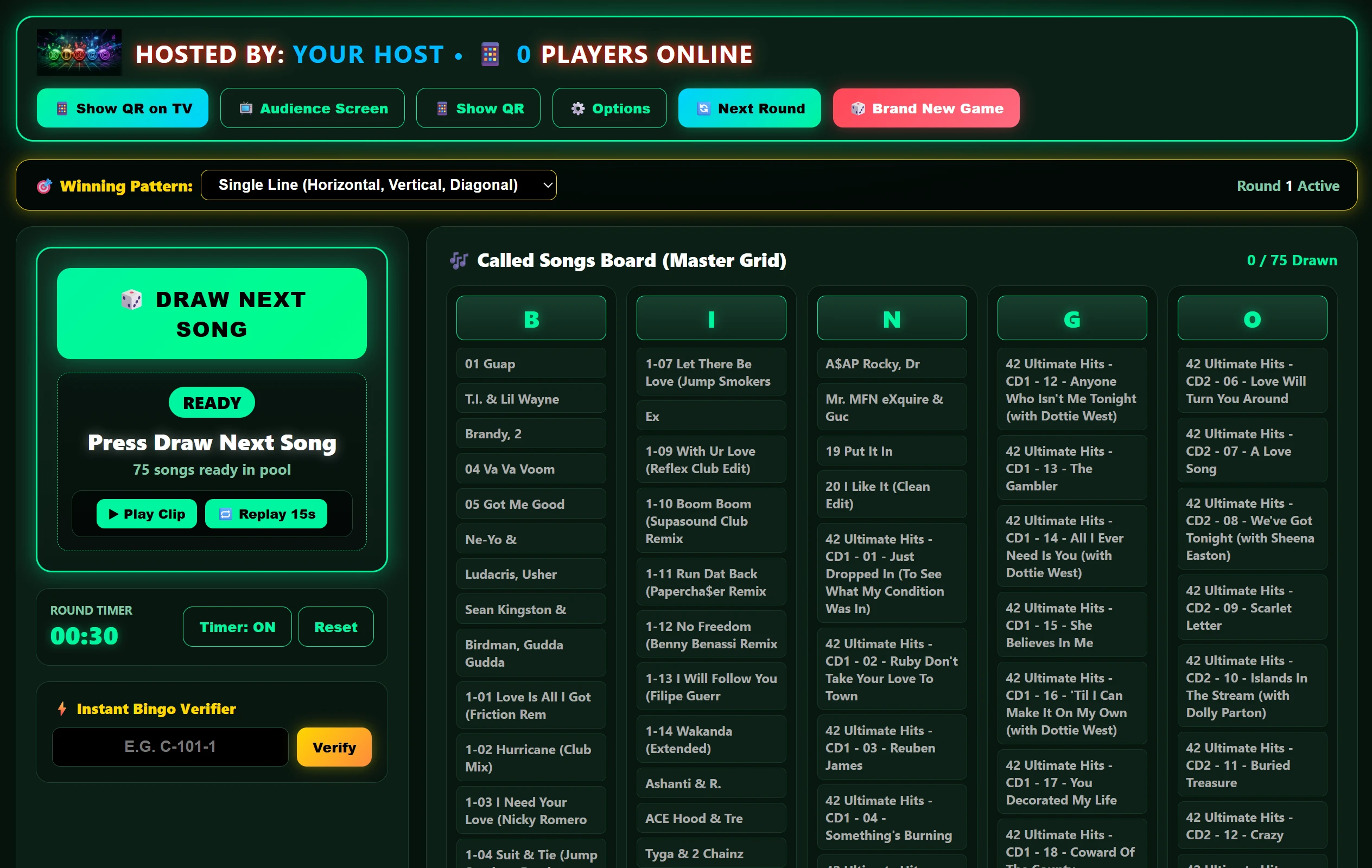Click the Round 1 Active status
Screen dimensions: 1372x868
(1288, 186)
